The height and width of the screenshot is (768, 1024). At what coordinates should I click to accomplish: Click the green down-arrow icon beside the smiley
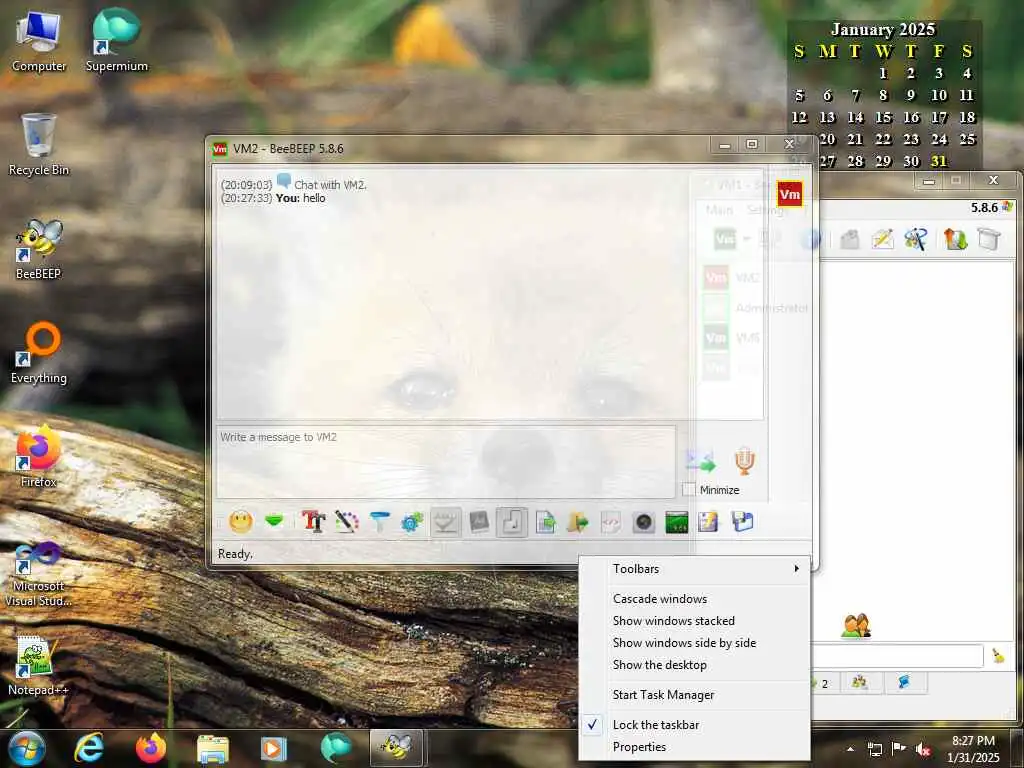pyautogui.click(x=274, y=521)
